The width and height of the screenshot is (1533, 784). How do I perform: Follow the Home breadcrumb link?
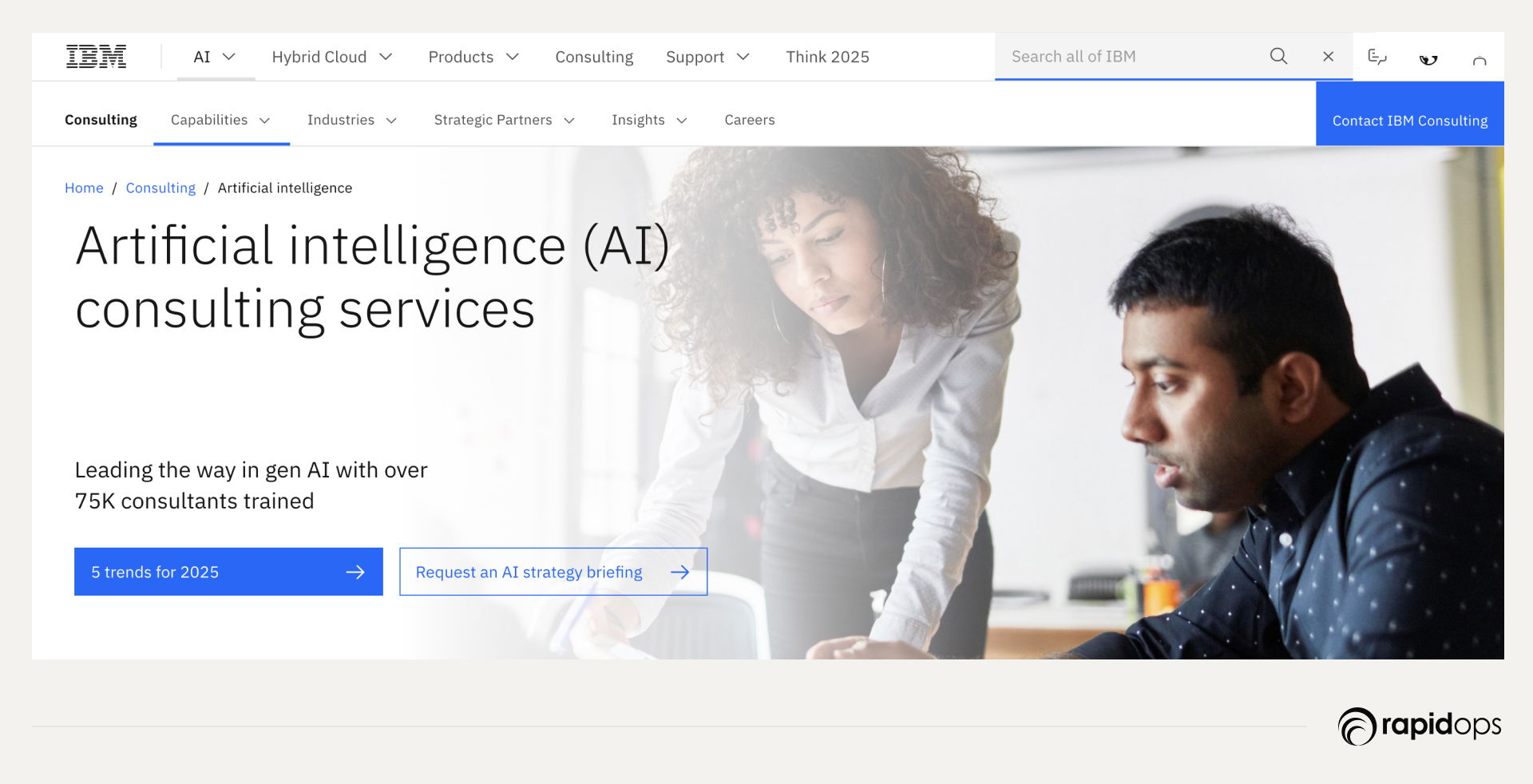84,188
